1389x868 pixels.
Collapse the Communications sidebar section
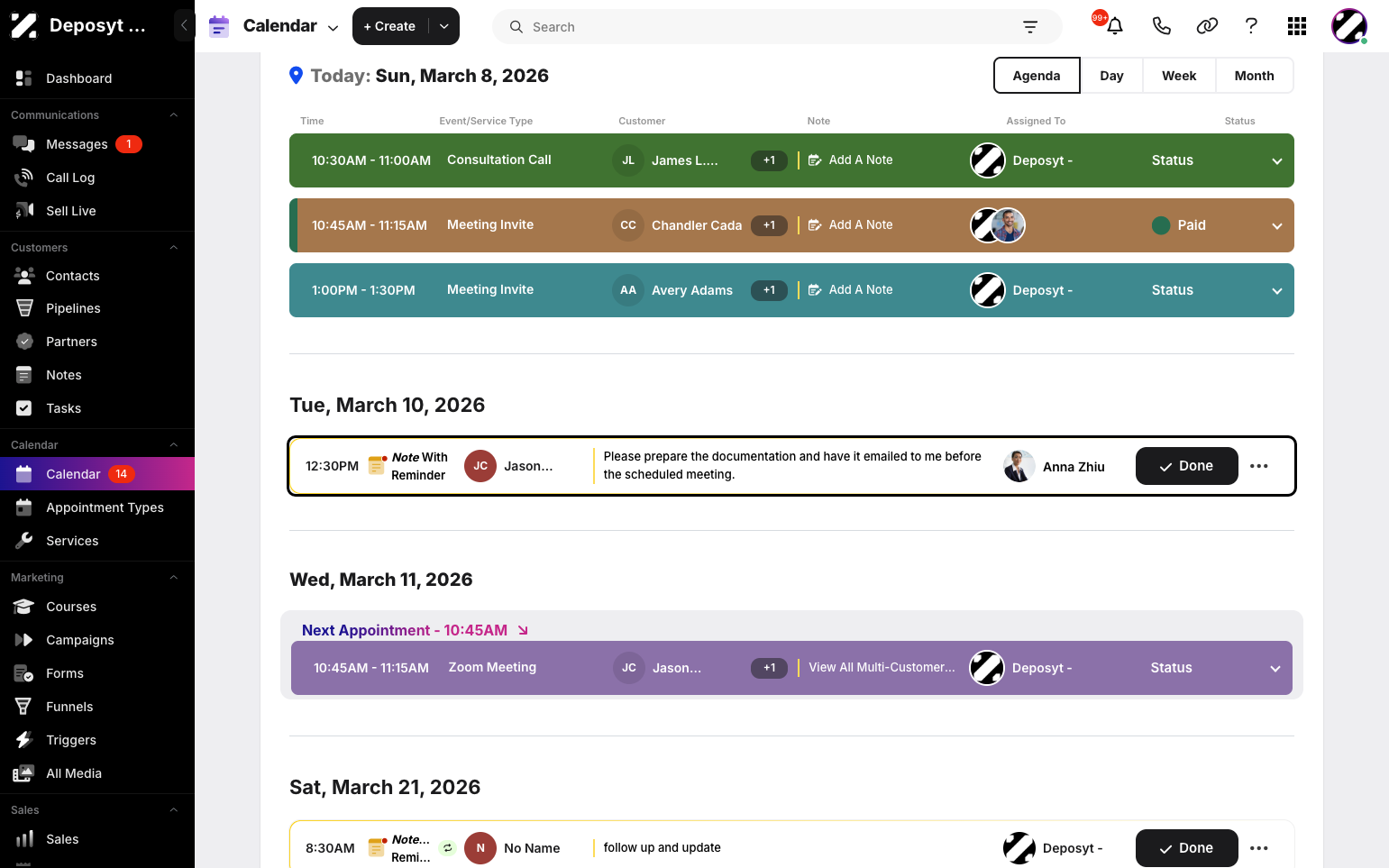coord(174,115)
